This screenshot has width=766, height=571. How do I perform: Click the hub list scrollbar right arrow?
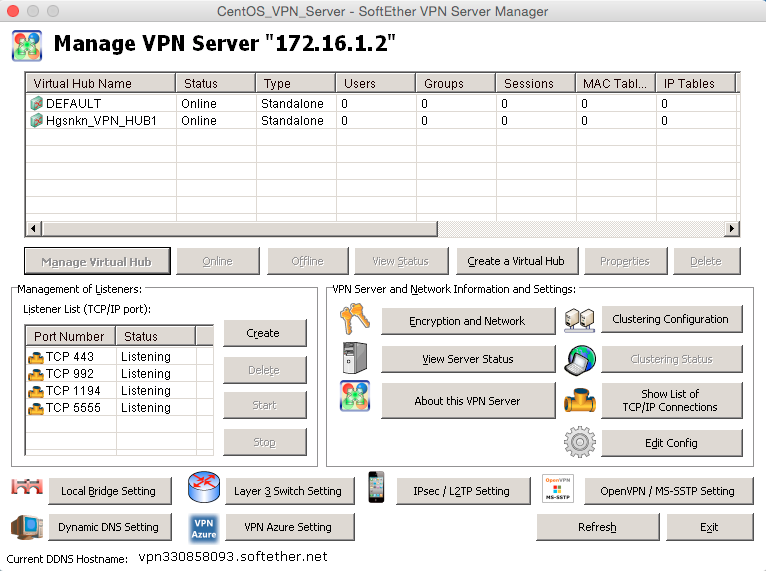point(731,229)
